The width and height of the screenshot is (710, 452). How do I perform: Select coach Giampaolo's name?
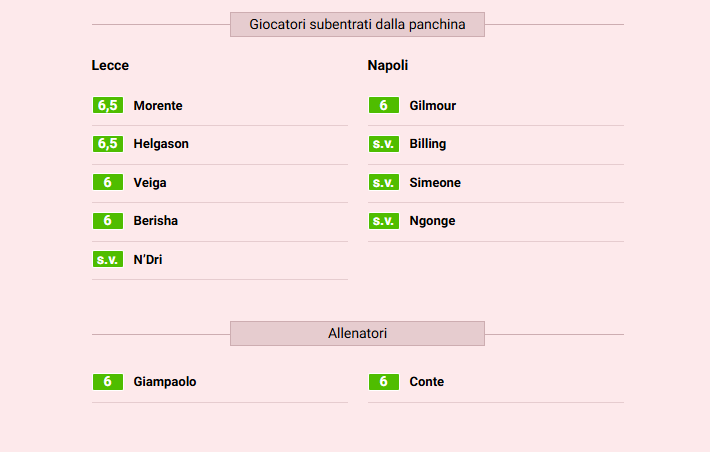165,382
